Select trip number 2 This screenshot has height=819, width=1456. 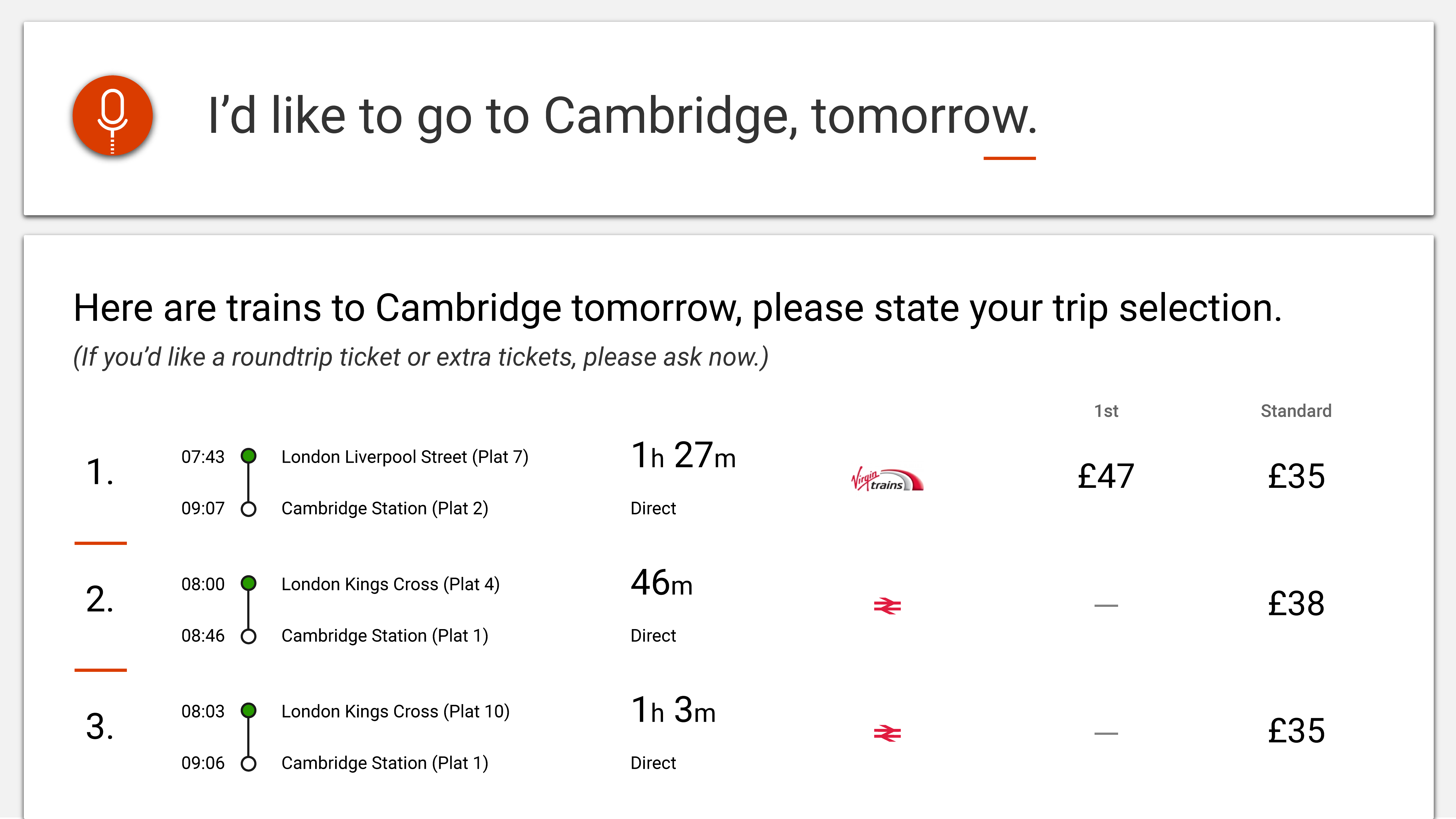(x=100, y=600)
